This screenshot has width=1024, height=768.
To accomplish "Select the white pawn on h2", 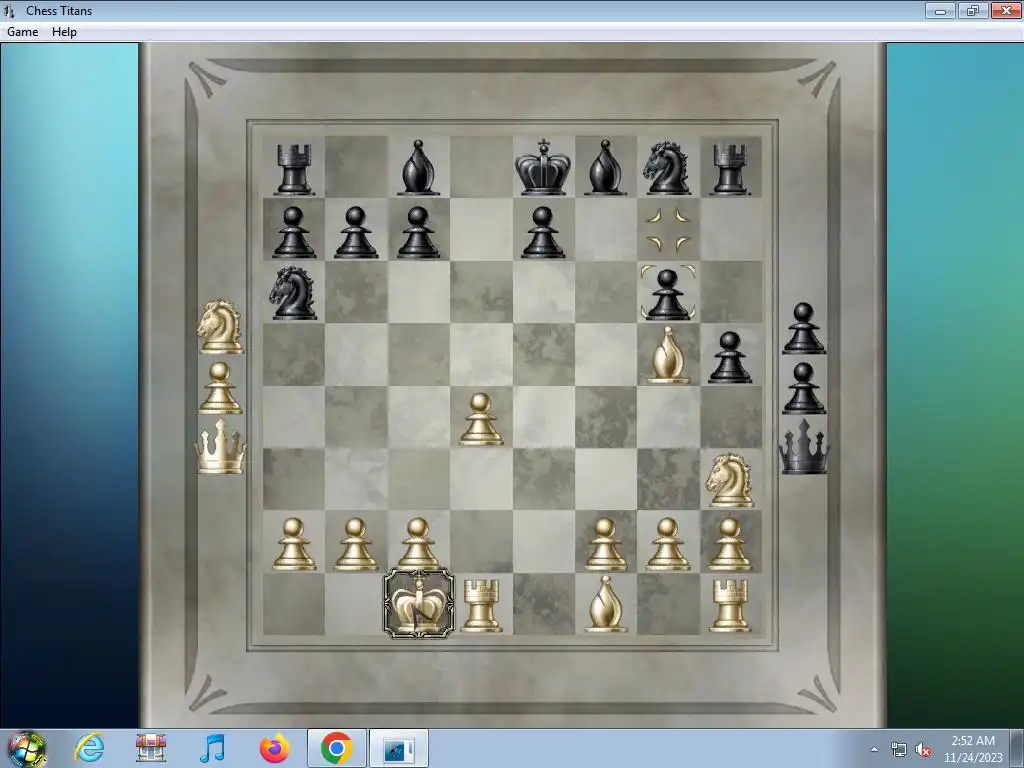I will [730, 544].
